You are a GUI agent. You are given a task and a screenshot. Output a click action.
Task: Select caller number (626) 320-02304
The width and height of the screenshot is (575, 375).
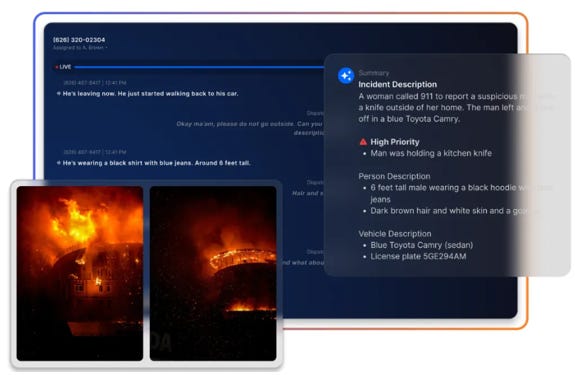tap(79, 40)
